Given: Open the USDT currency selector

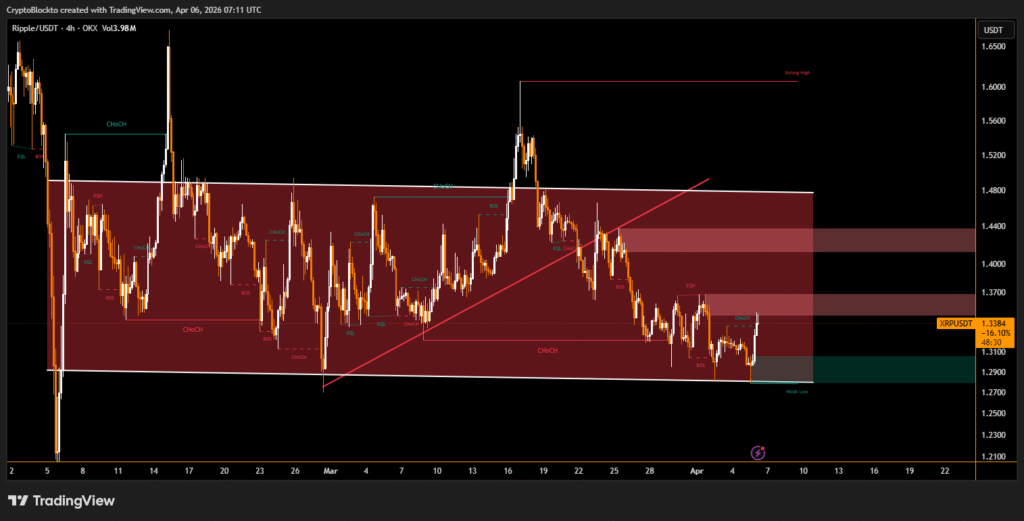Looking at the screenshot, I should (993, 30).
